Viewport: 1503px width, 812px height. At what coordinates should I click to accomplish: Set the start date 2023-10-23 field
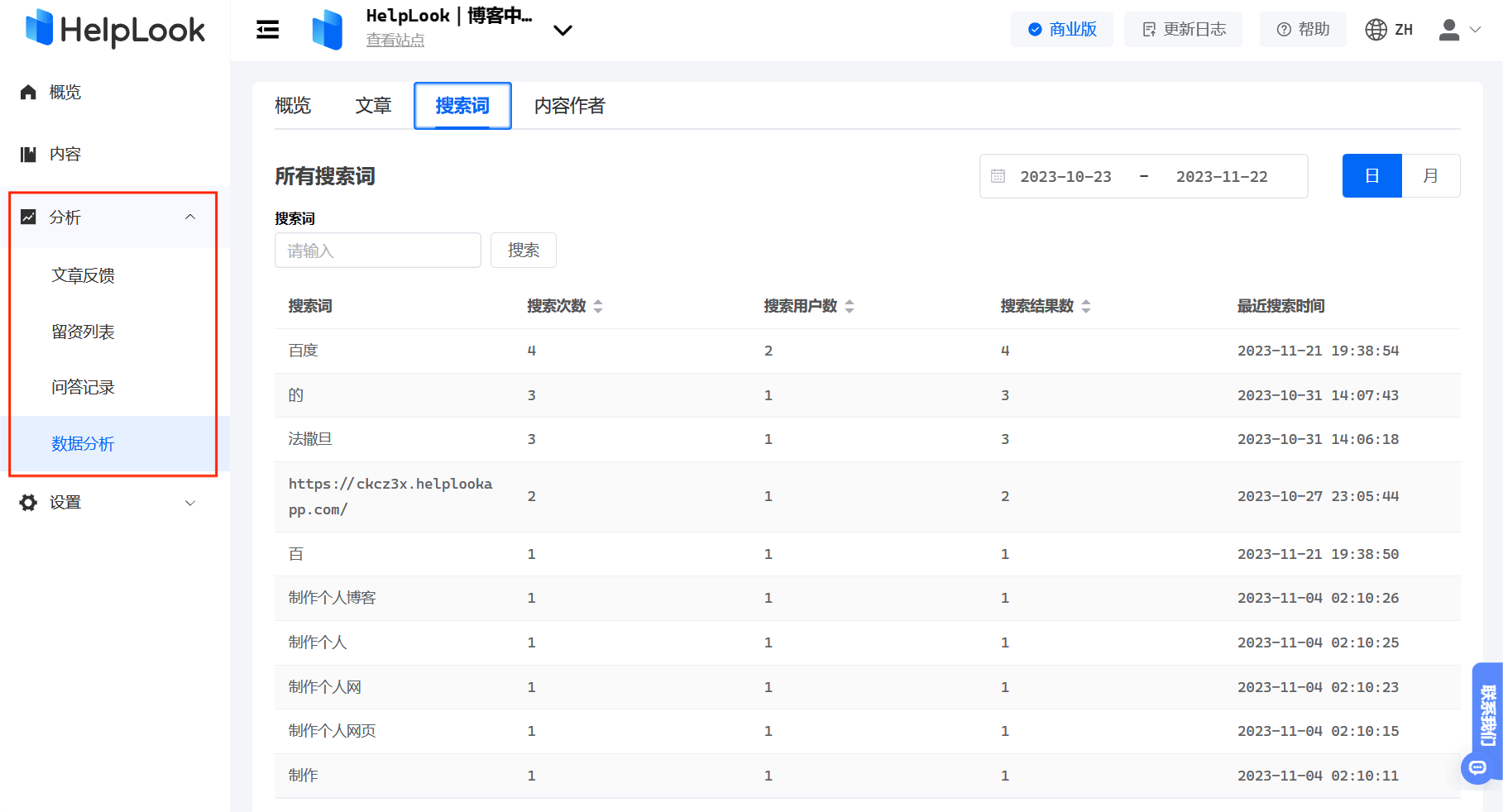click(x=1065, y=176)
